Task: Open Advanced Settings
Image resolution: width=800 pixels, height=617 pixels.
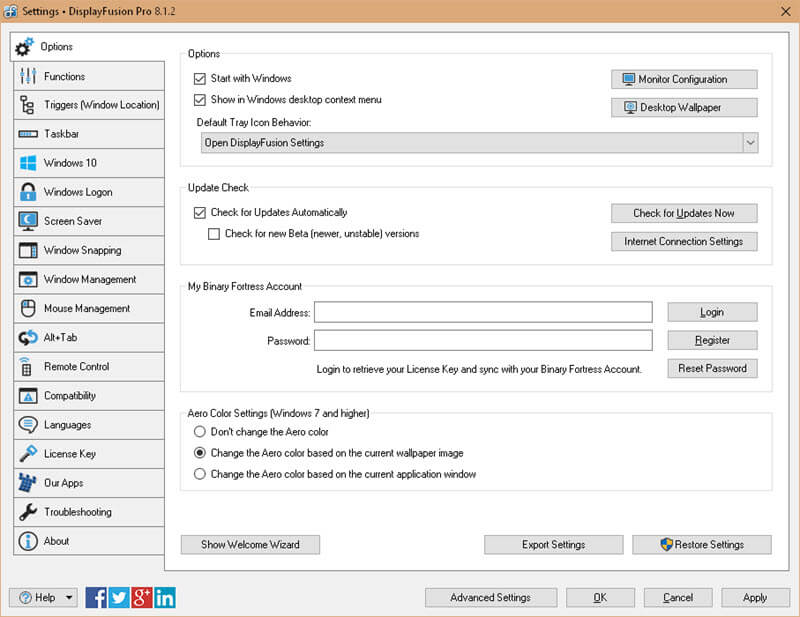Action: click(x=491, y=598)
